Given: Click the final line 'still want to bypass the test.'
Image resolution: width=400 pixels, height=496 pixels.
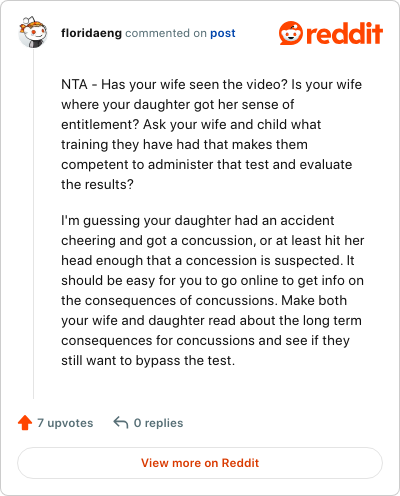Looking at the screenshot, I should tap(148, 360).
